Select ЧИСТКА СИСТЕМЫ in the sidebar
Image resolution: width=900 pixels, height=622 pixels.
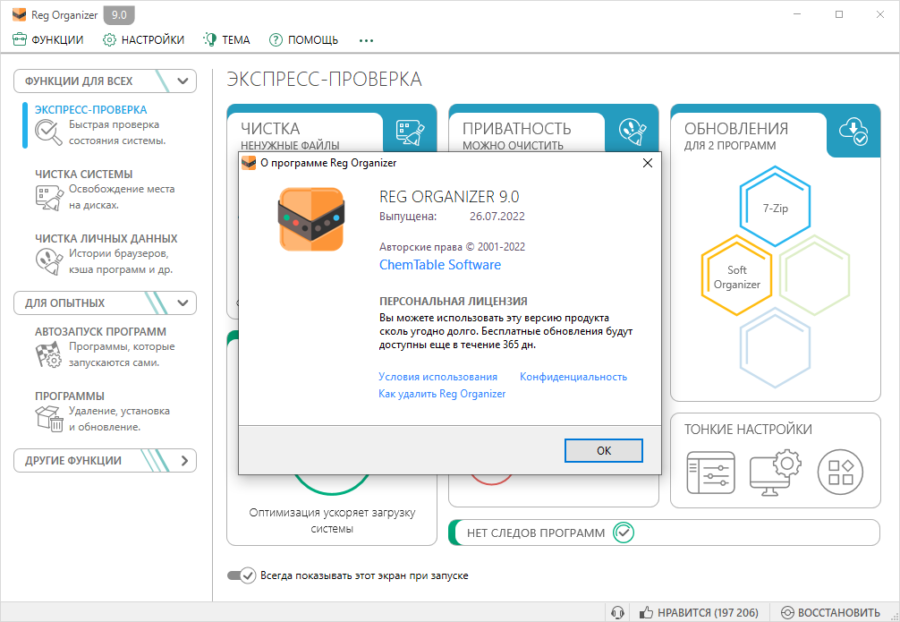84,174
